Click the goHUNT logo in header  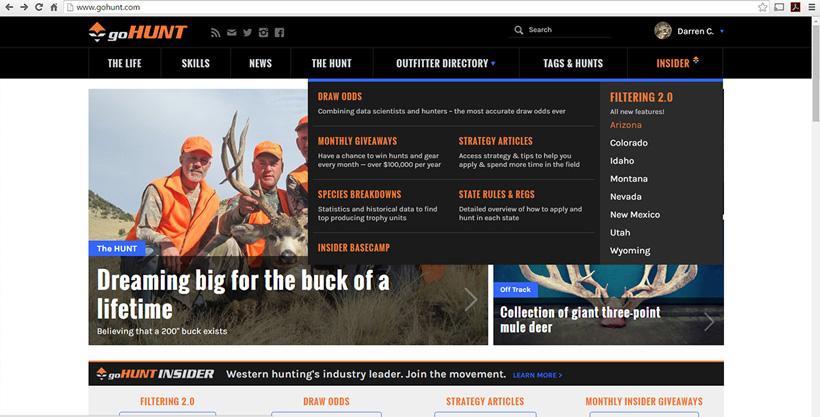(137, 32)
